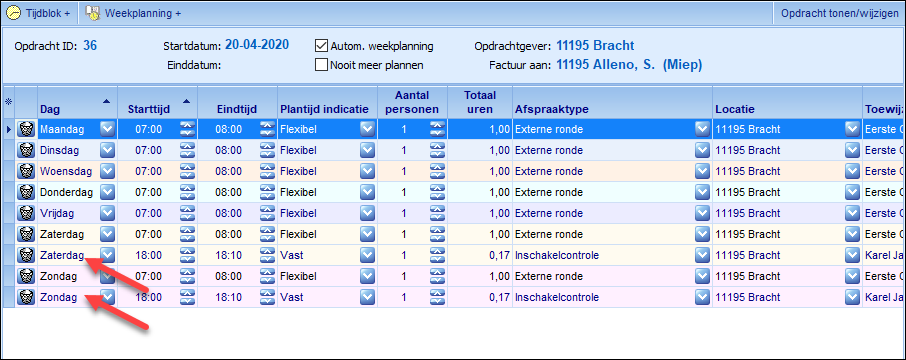The height and width of the screenshot is (360, 906).
Task: Adjust Starttijd stepper in Maandag row
Action: (x=188, y=129)
